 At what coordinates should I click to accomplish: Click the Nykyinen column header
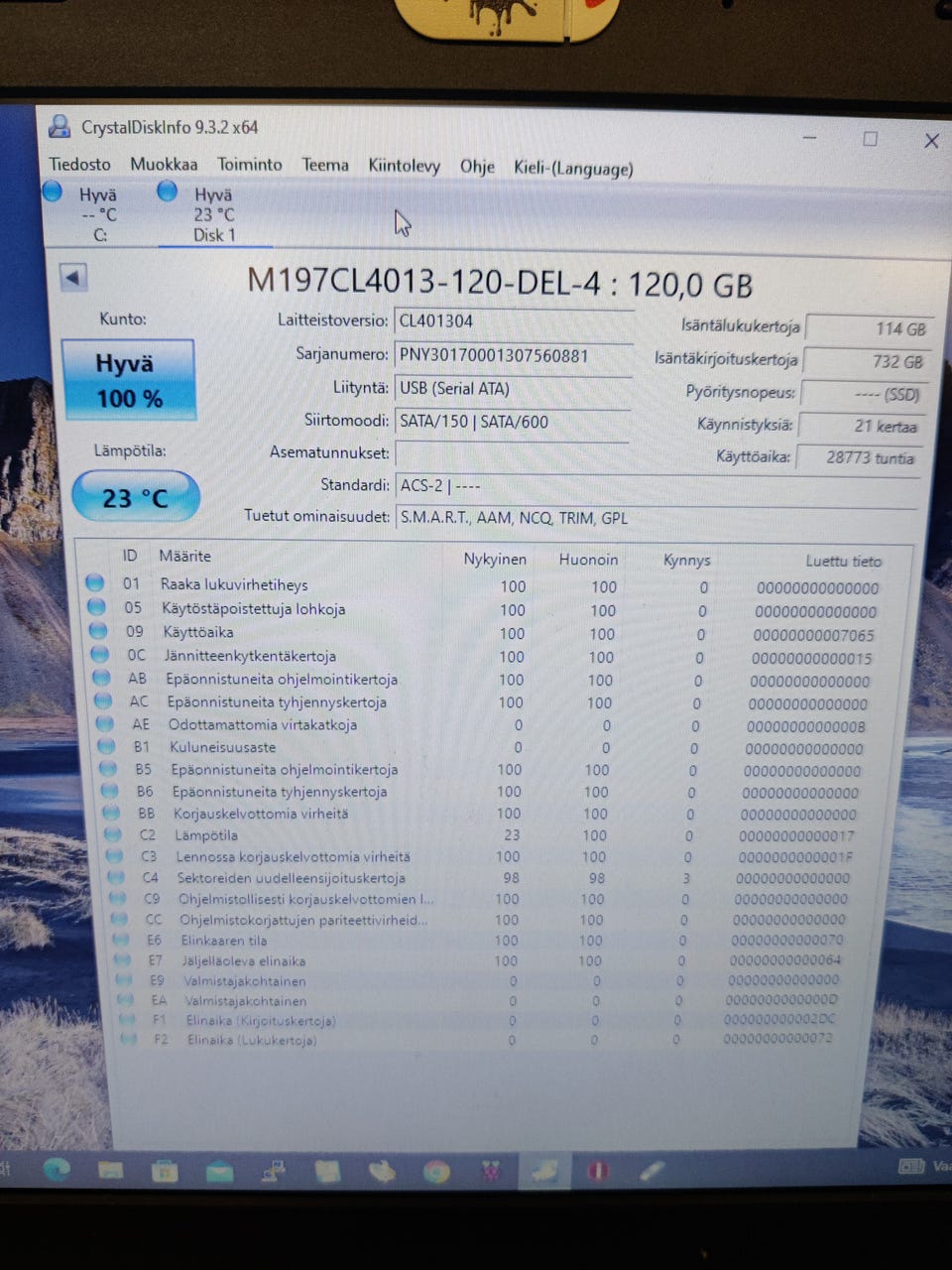tap(495, 560)
